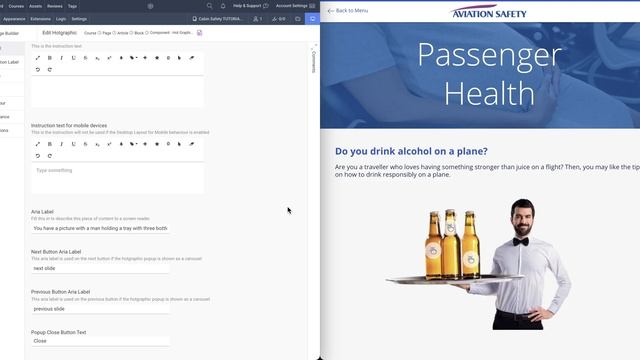Click Back to Menu in preview

[348, 11]
